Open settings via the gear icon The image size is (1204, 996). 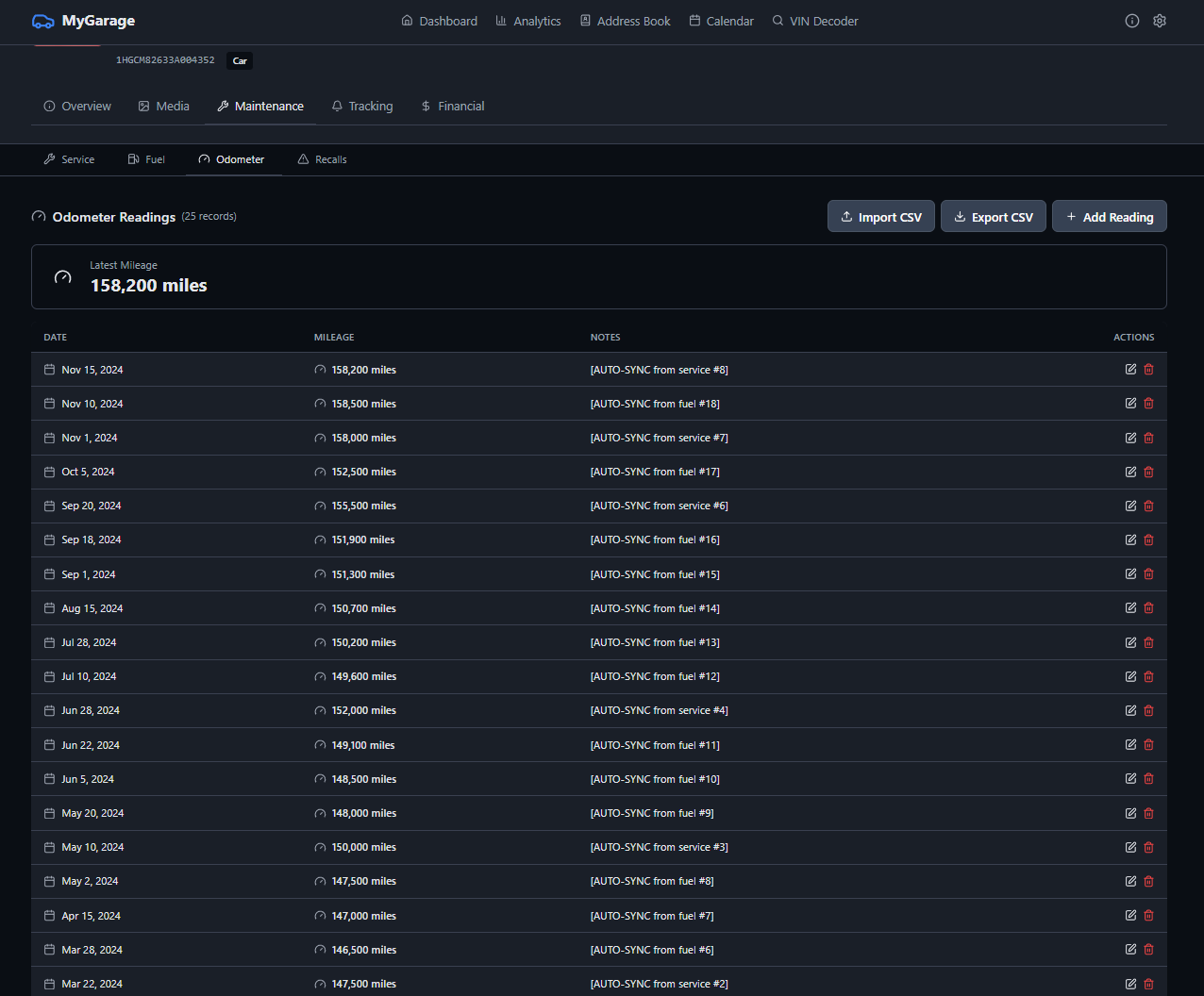point(1160,21)
